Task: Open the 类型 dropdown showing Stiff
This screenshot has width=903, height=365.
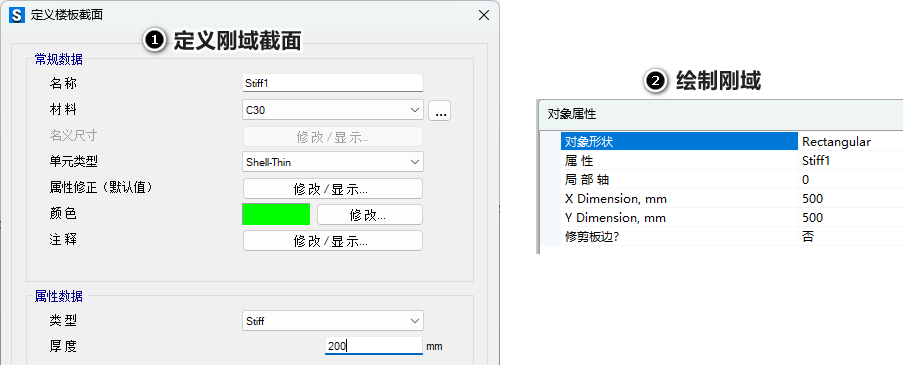Action: (333, 321)
